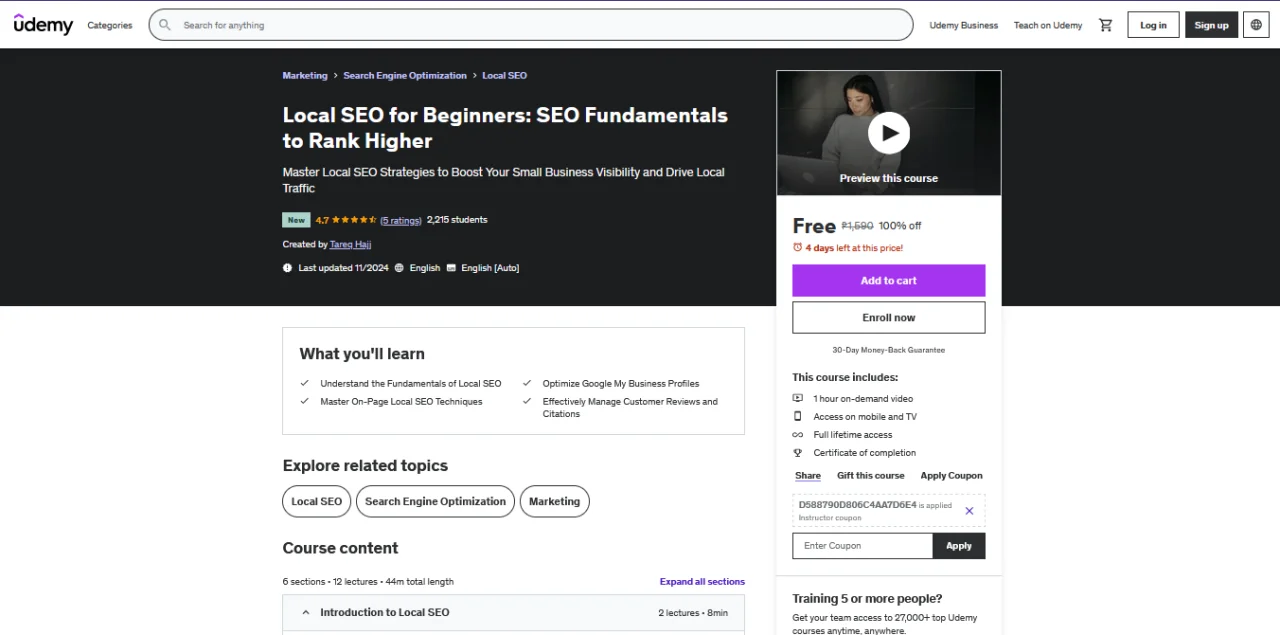Open Teach on Udemy link
Viewport: 1280px width, 635px height.
tap(1047, 25)
